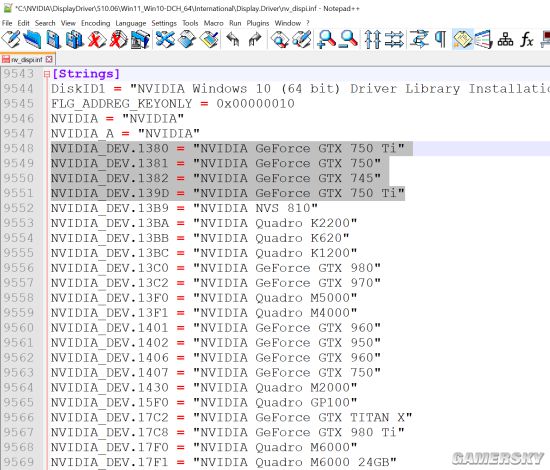Click the user defined language colored-lines icon

tap(484, 39)
